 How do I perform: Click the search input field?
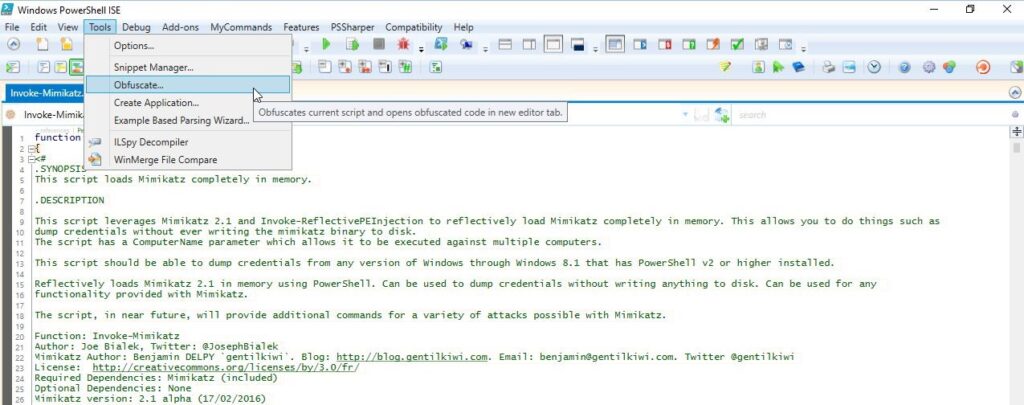coord(871,115)
